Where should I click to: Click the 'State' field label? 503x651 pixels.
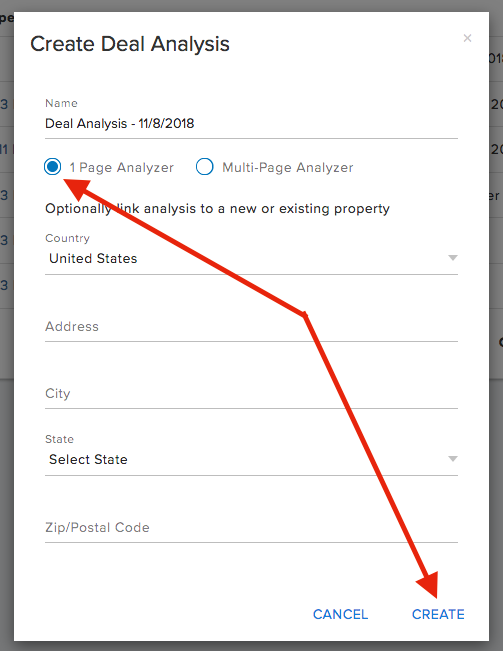59,439
